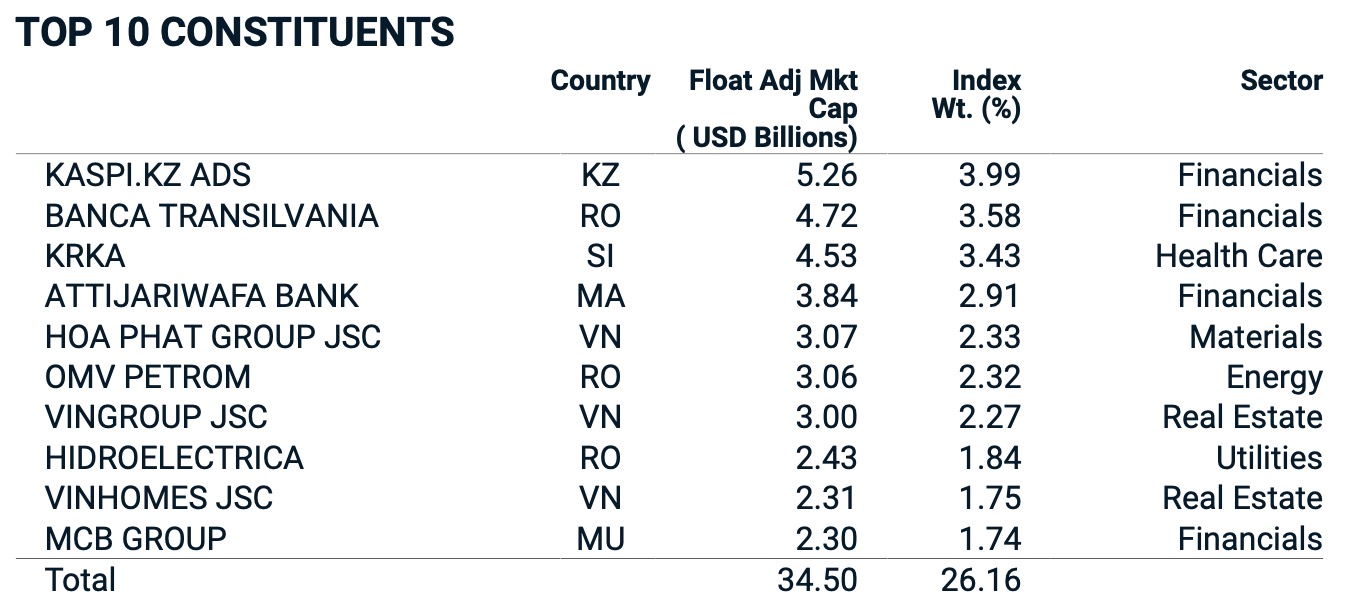This screenshot has height=614, width=1368.
Task: Click the TOP 10 CONSTITUENTS heading
Action: tap(236, 33)
